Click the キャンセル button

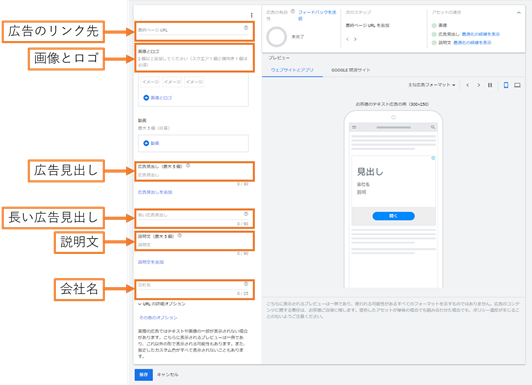point(168,375)
